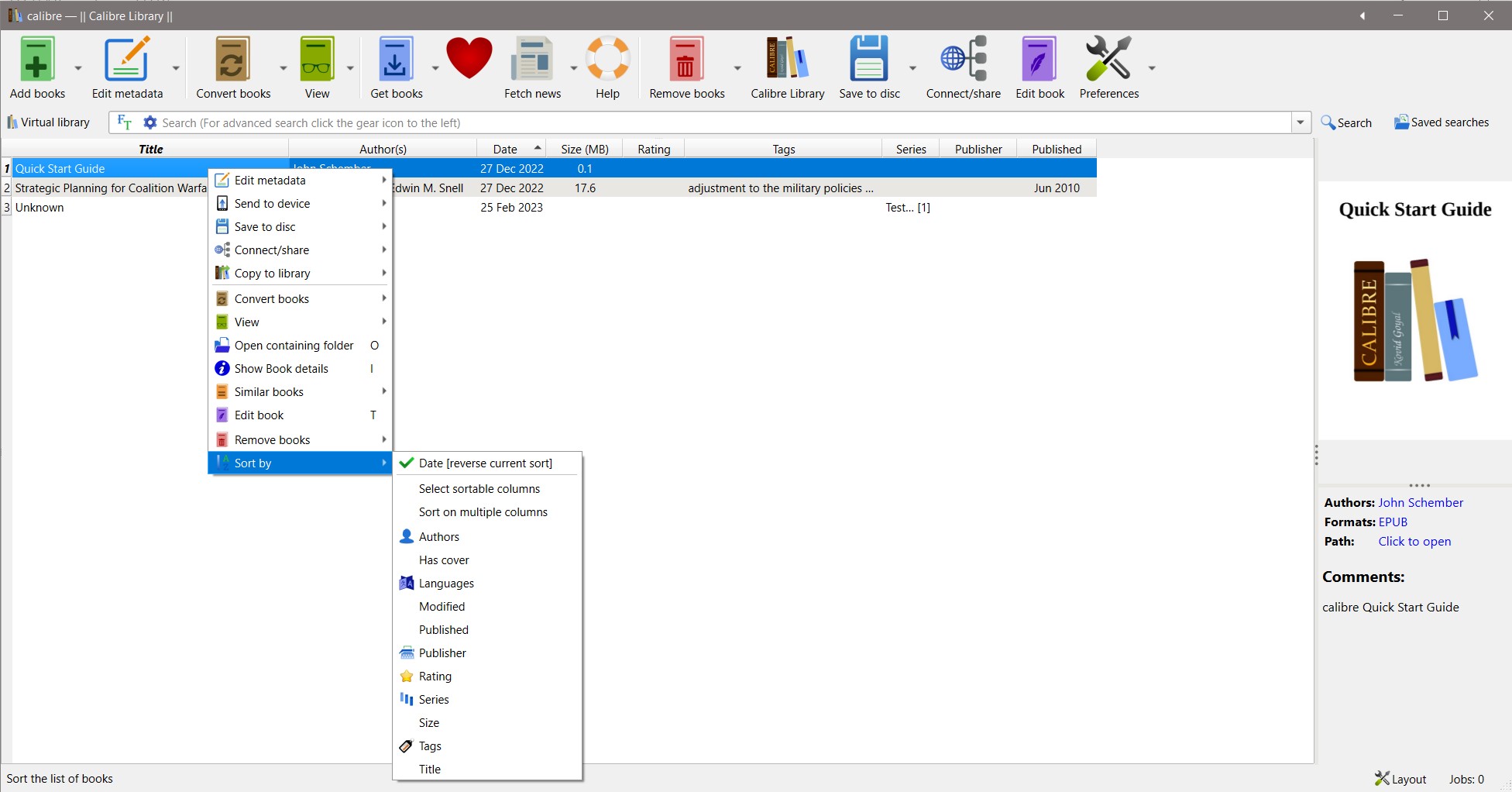Sort by Publisher in submenu
1512x792 pixels.
click(x=488, y=653)
